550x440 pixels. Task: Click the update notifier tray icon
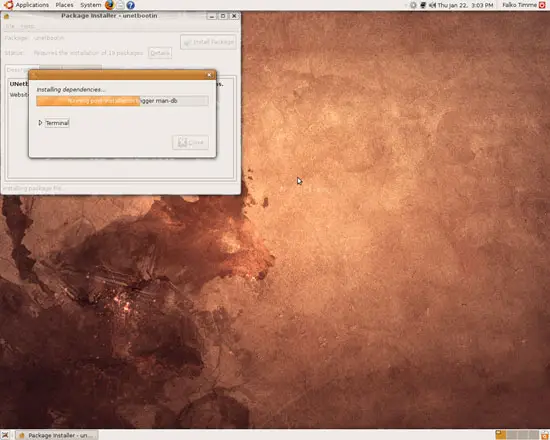pos(414,5)
